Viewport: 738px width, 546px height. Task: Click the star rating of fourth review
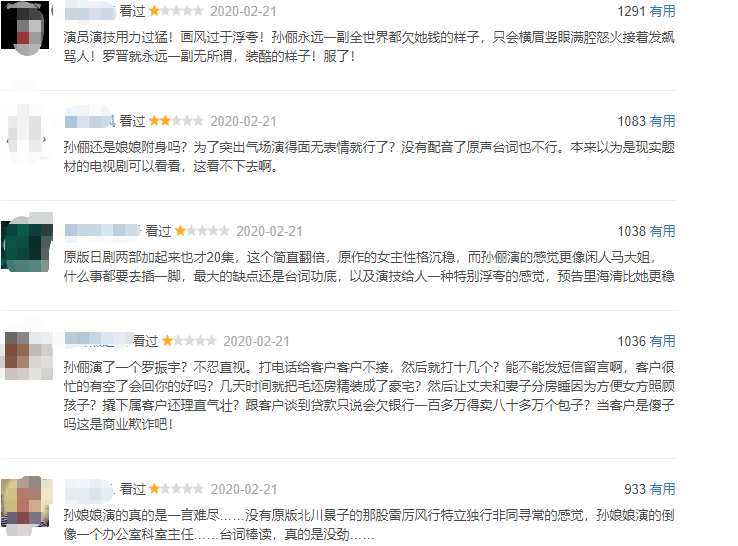189,341
